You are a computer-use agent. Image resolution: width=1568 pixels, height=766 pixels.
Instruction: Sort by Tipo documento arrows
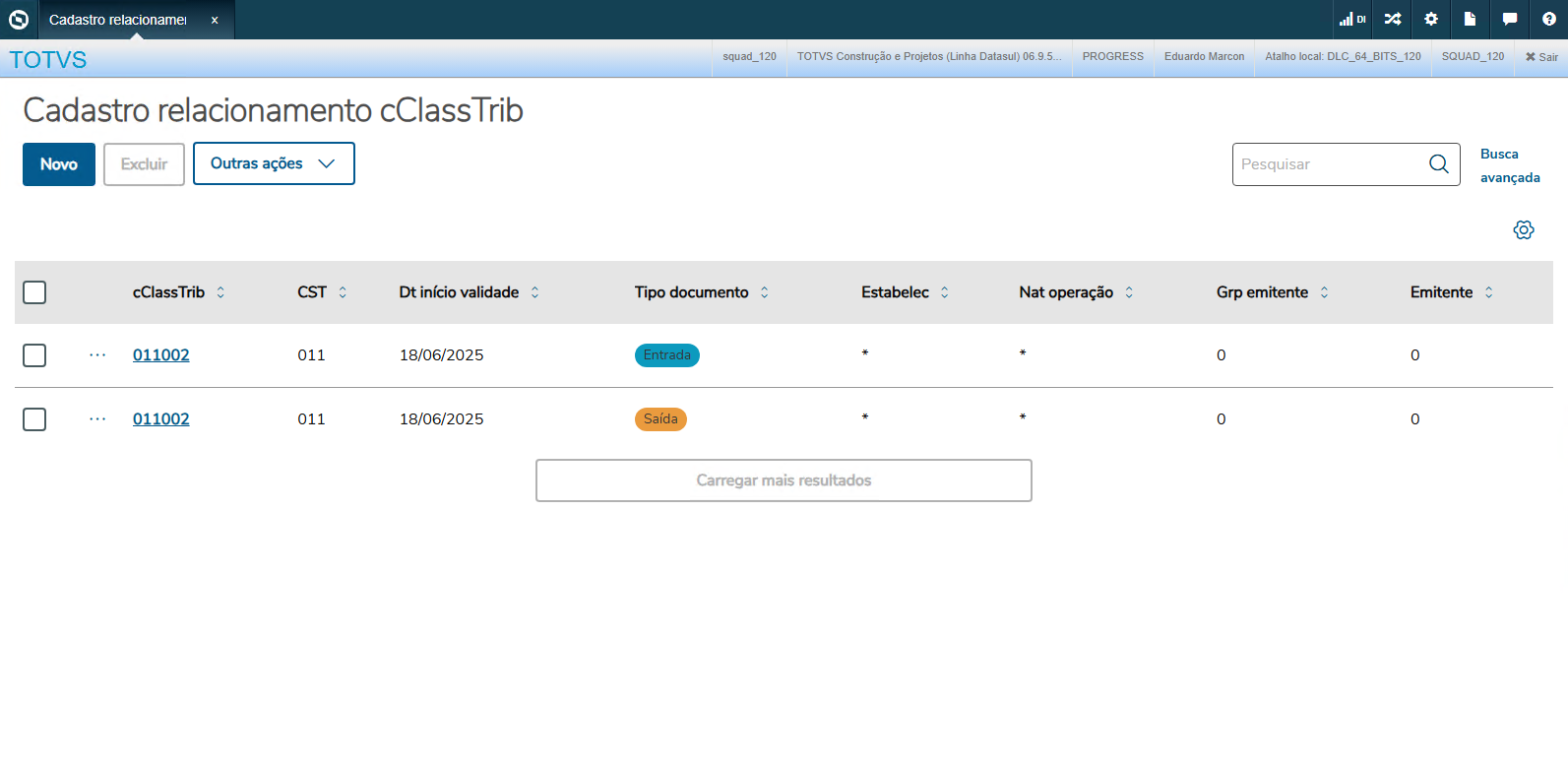coord(764,292)
